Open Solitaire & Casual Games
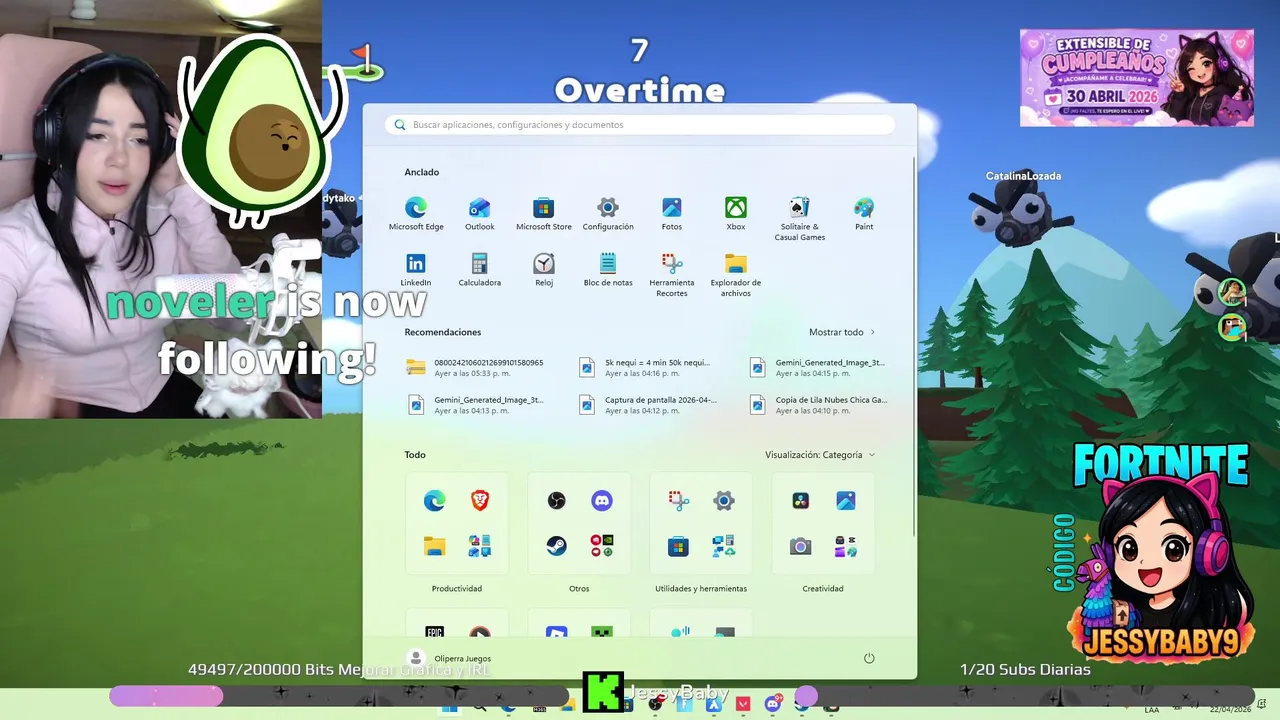1280x720 pixels. 800,218
